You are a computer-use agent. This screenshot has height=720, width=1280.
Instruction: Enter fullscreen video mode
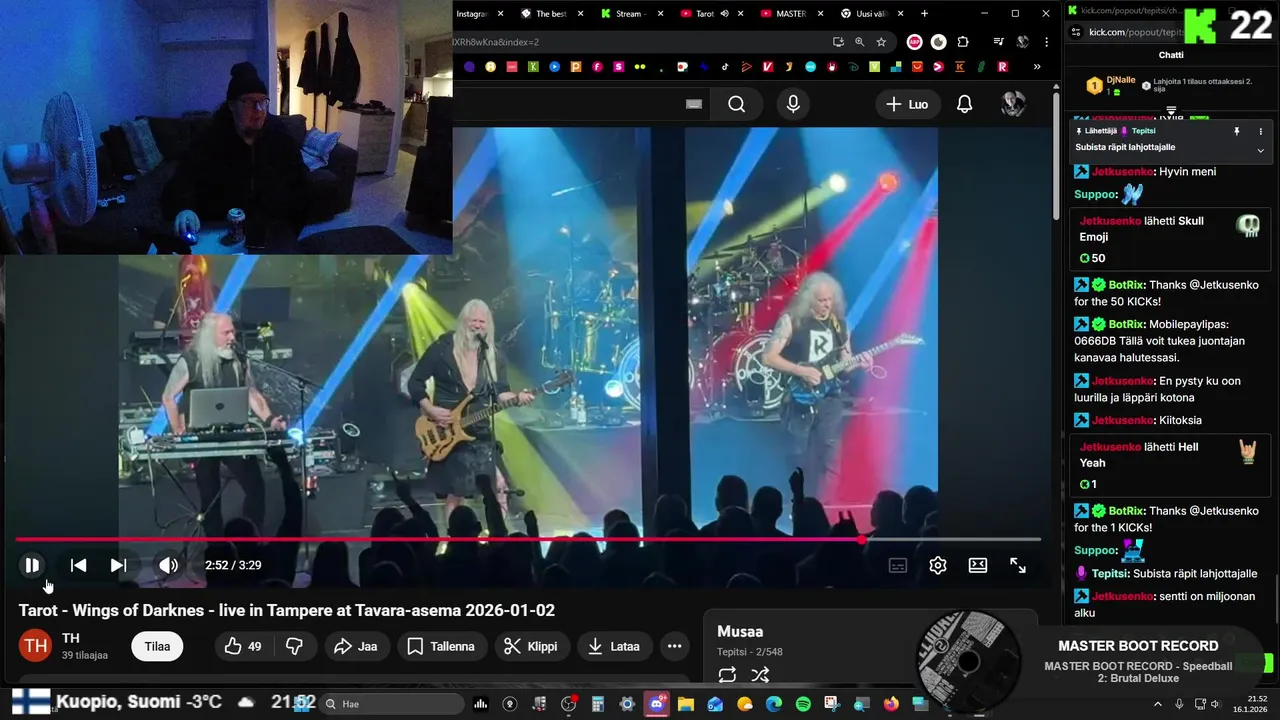(x=1018, y=565)
